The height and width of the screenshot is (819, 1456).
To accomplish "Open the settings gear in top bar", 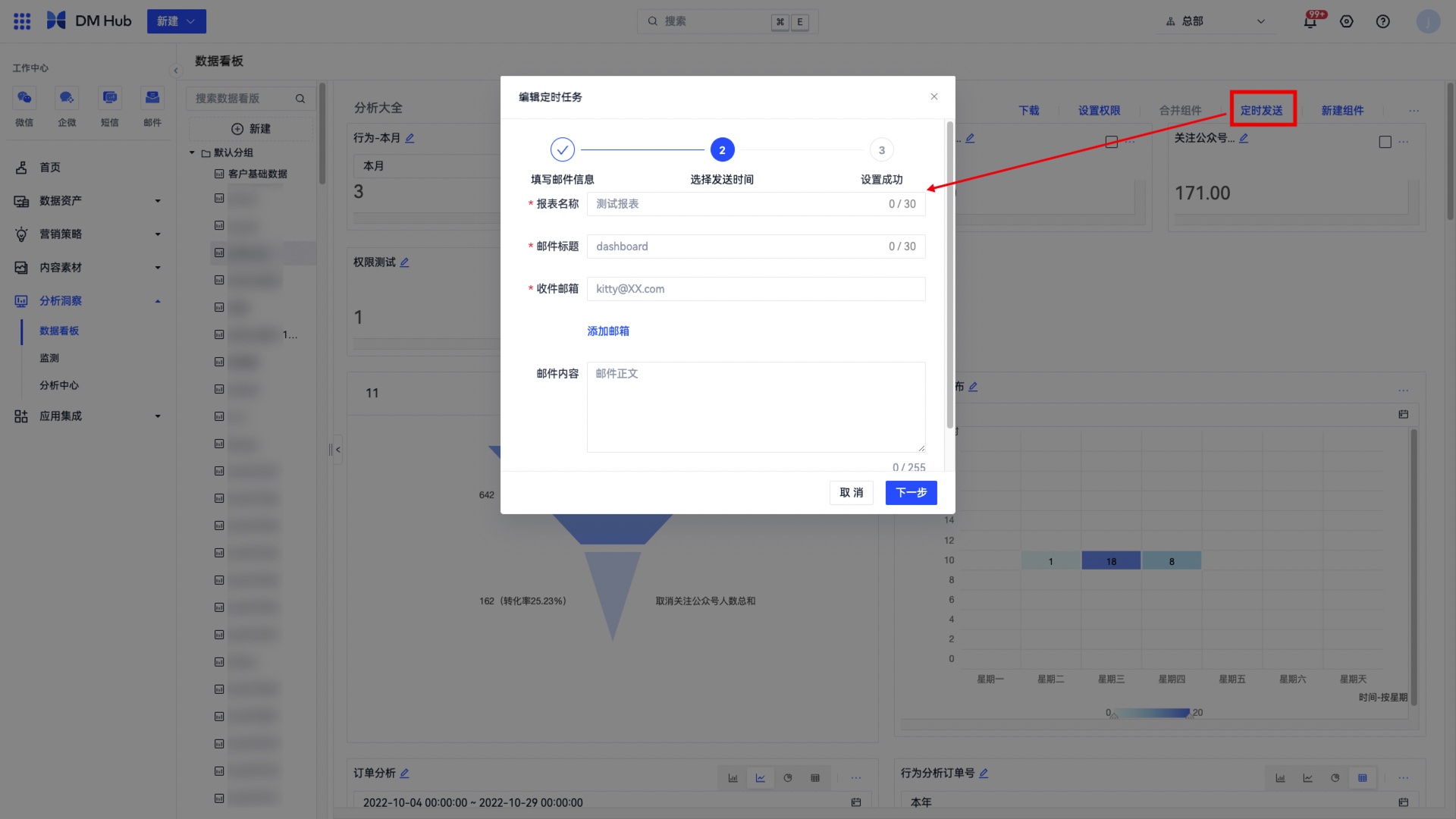I will point(1347,21).
